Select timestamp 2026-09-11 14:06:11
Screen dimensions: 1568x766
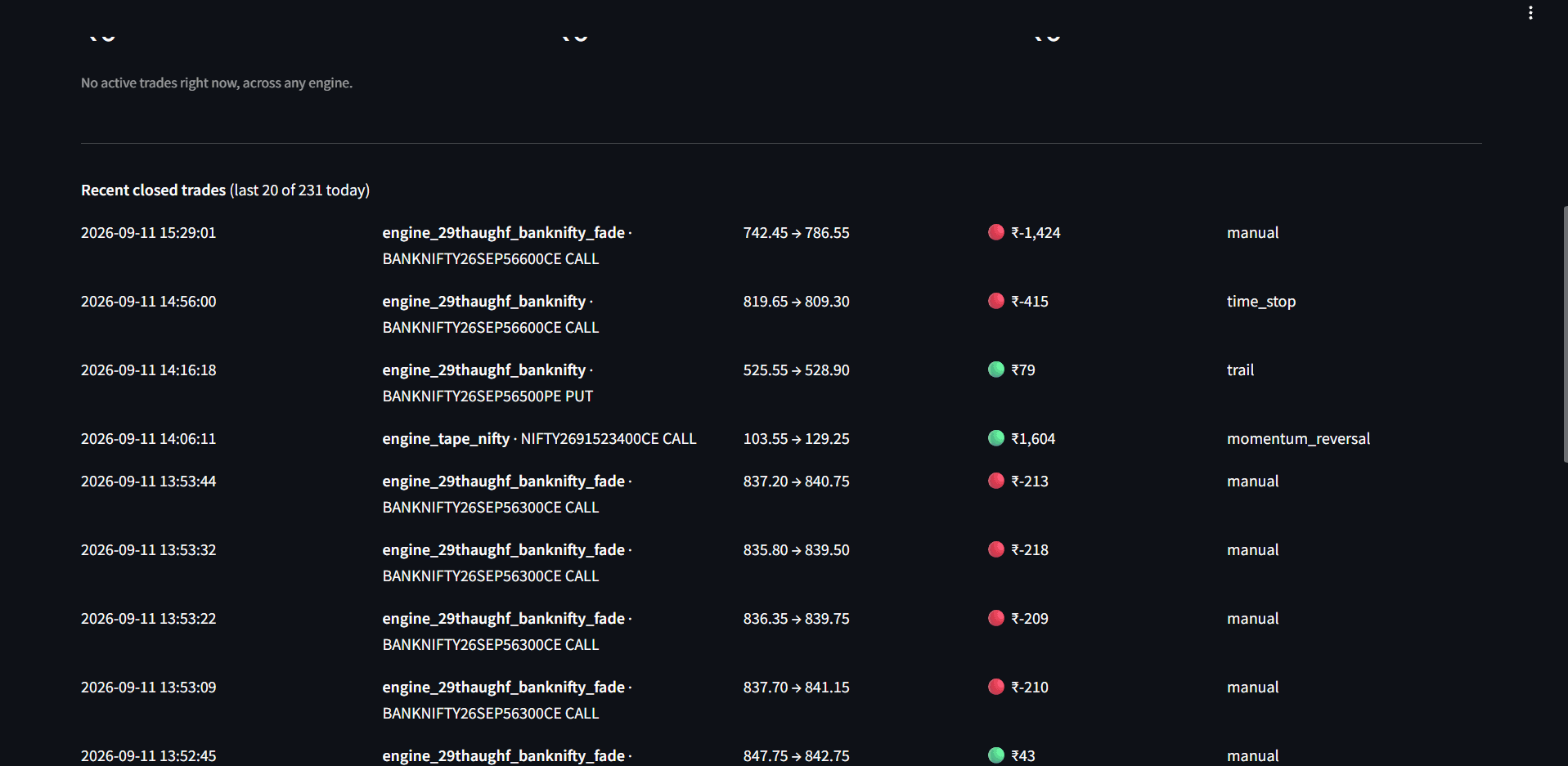tap(149, 438)
